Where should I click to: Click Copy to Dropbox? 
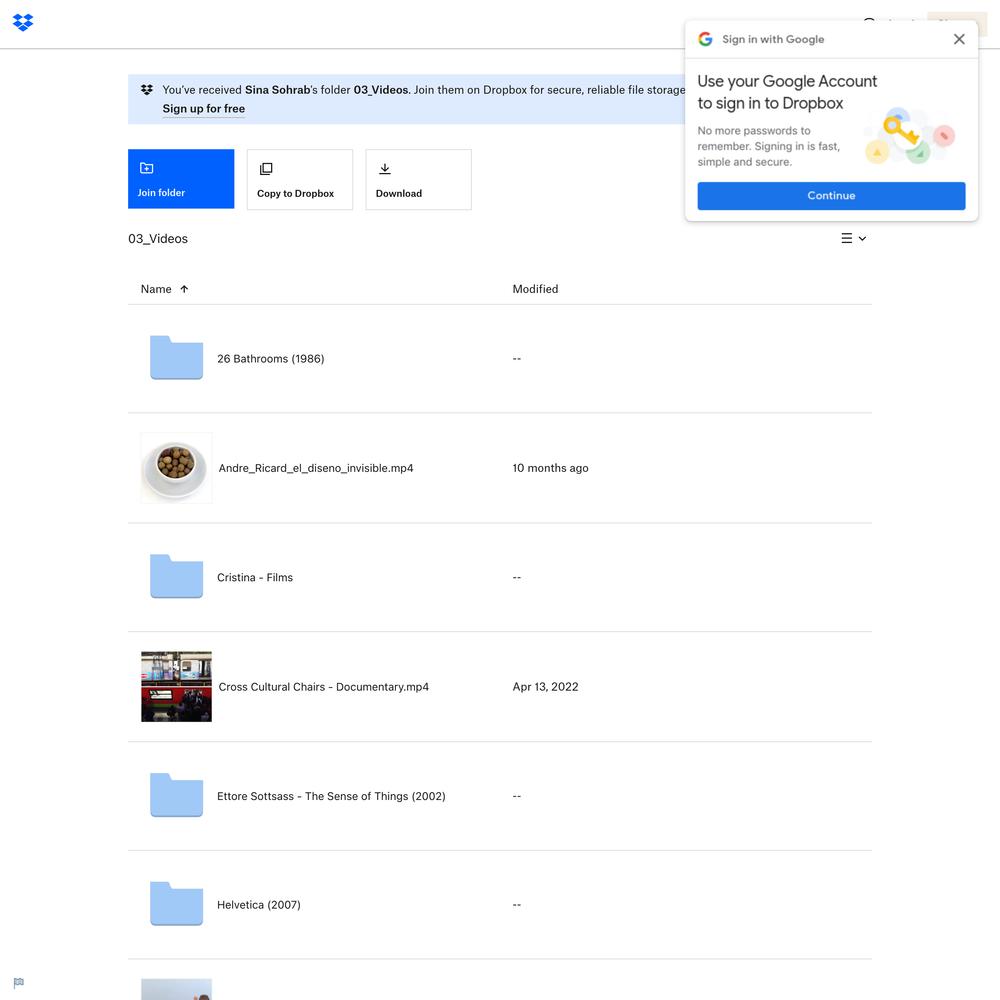pos(299,180)
